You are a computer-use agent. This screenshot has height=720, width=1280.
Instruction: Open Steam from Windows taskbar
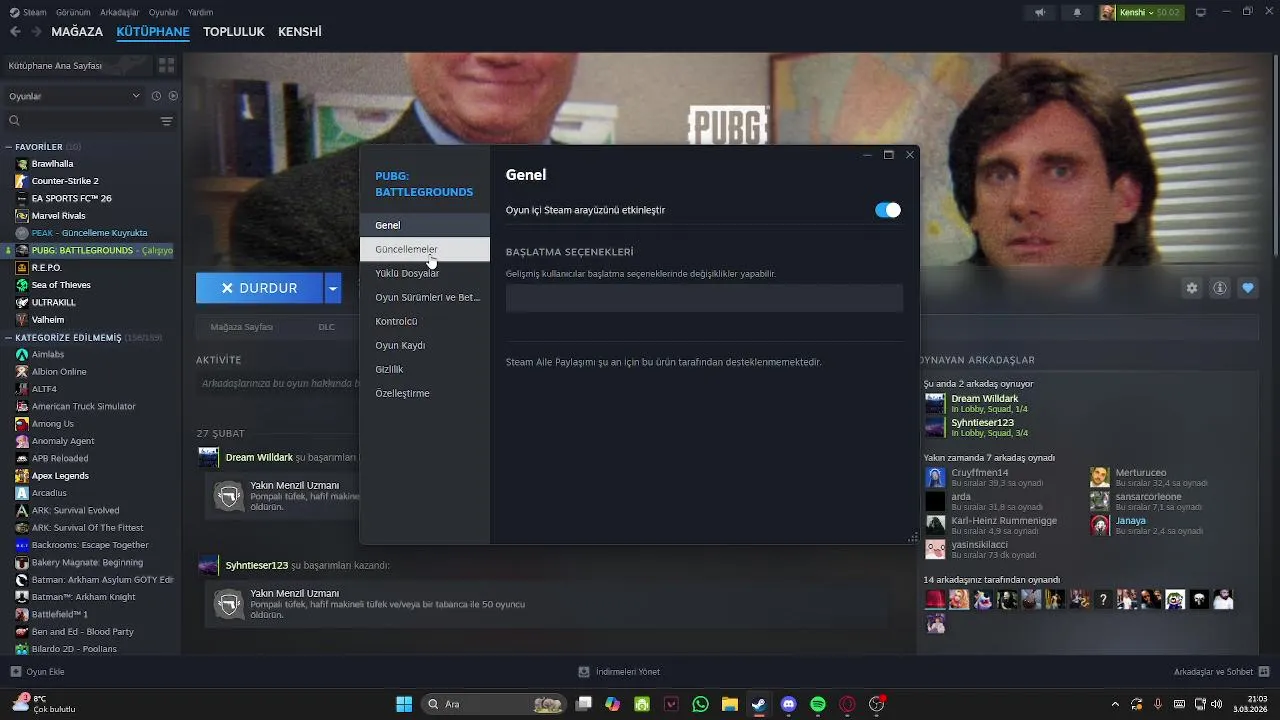click(759, 704)
